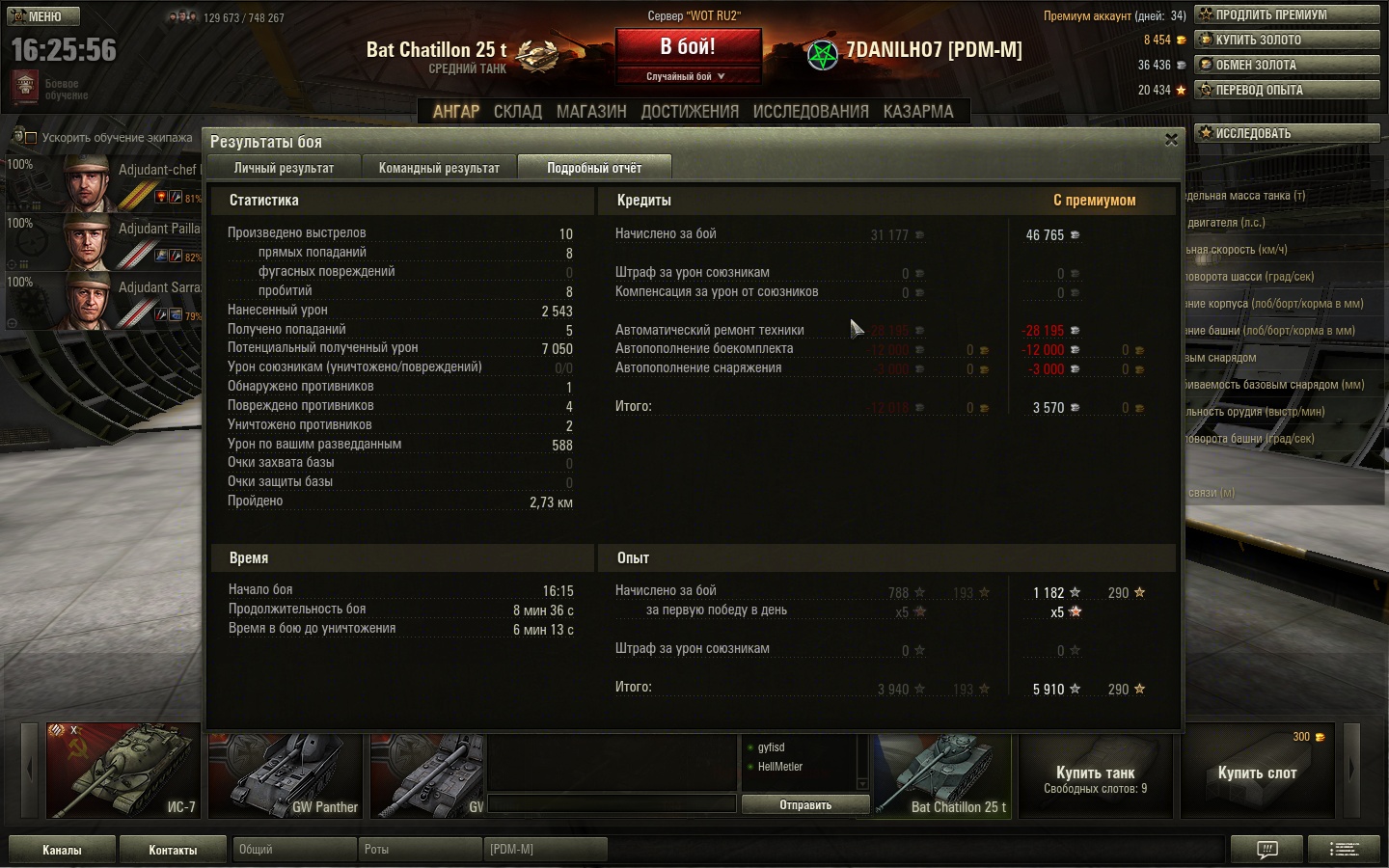Open the ИССЛЕДОВАНИЯ menu section
1389x868 pixels.
[810, 112]
